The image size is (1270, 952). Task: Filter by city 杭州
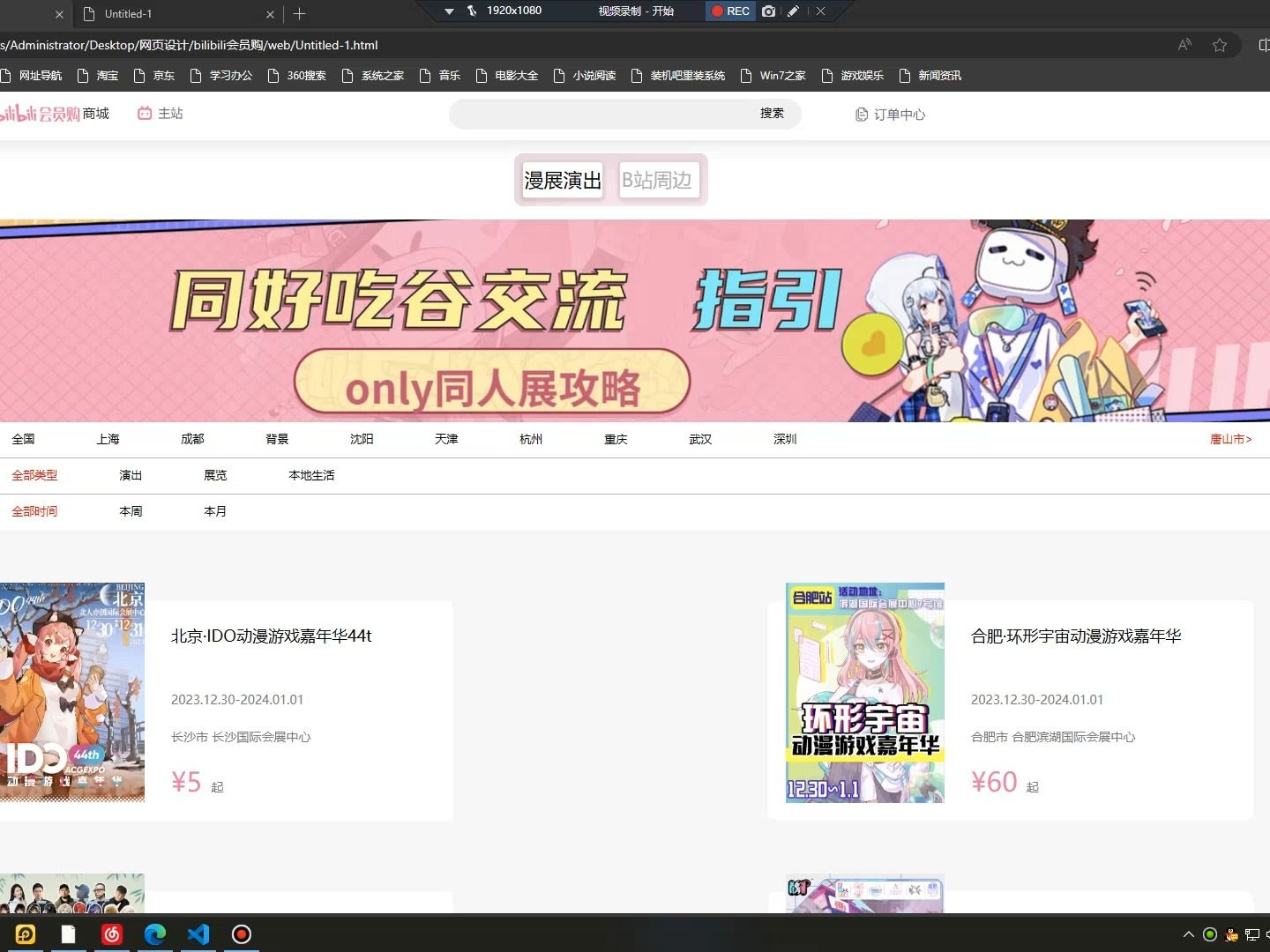[531, 439]
